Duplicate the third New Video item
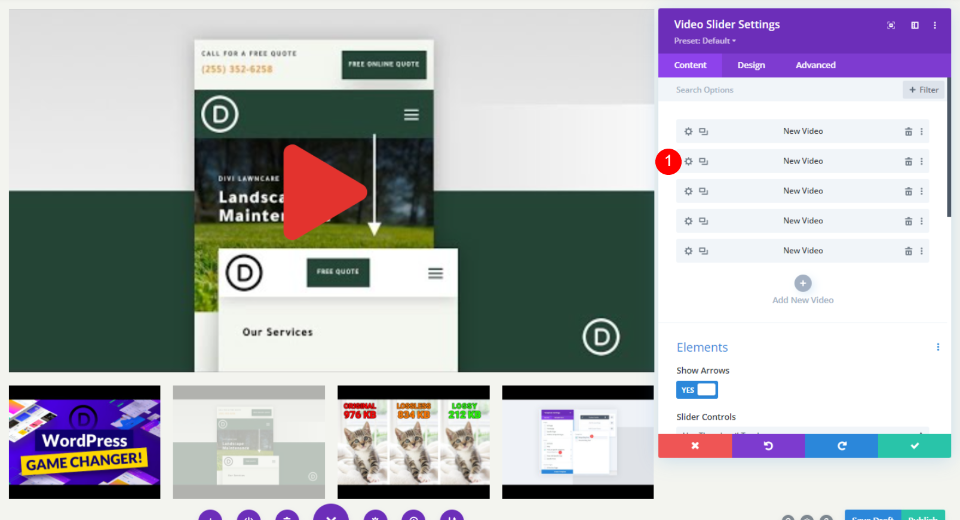This screenshot has height=520, width=960. click(x=703, y=192)
